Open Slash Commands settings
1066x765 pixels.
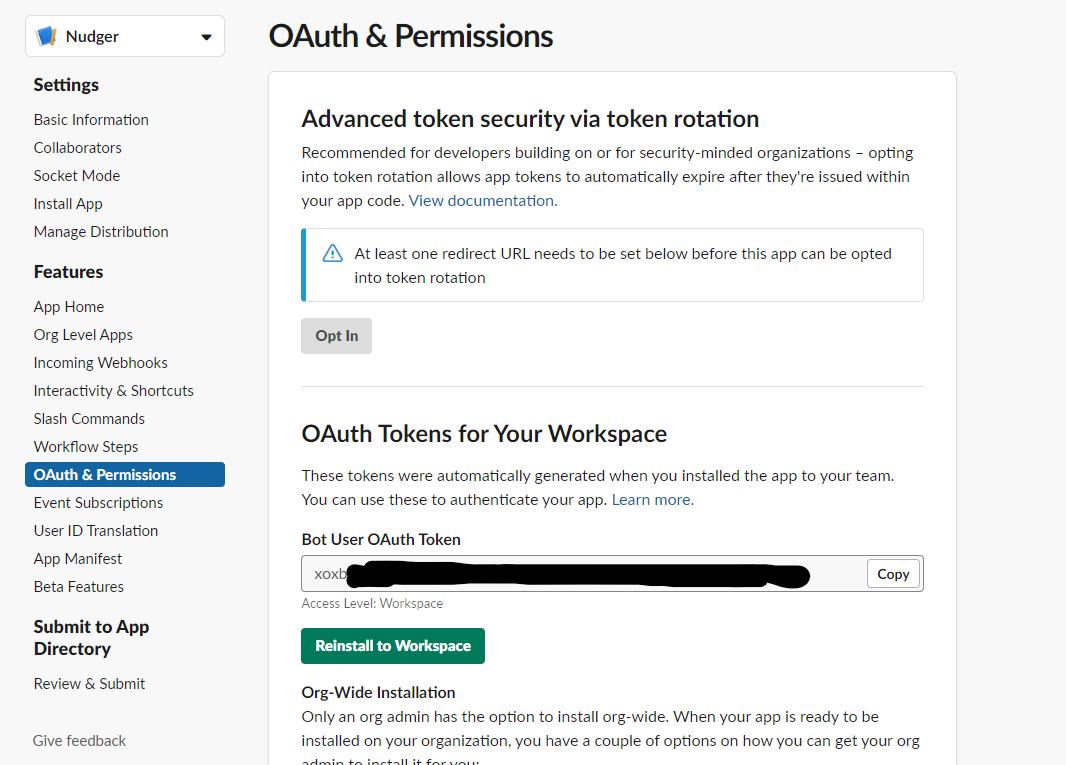[x=89, y=419]
